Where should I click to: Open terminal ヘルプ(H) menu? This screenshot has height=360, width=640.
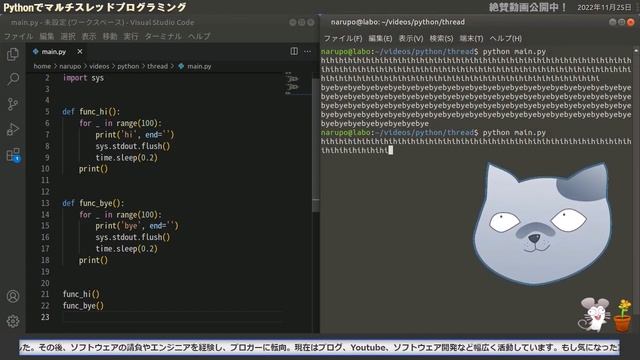point(506,38)
